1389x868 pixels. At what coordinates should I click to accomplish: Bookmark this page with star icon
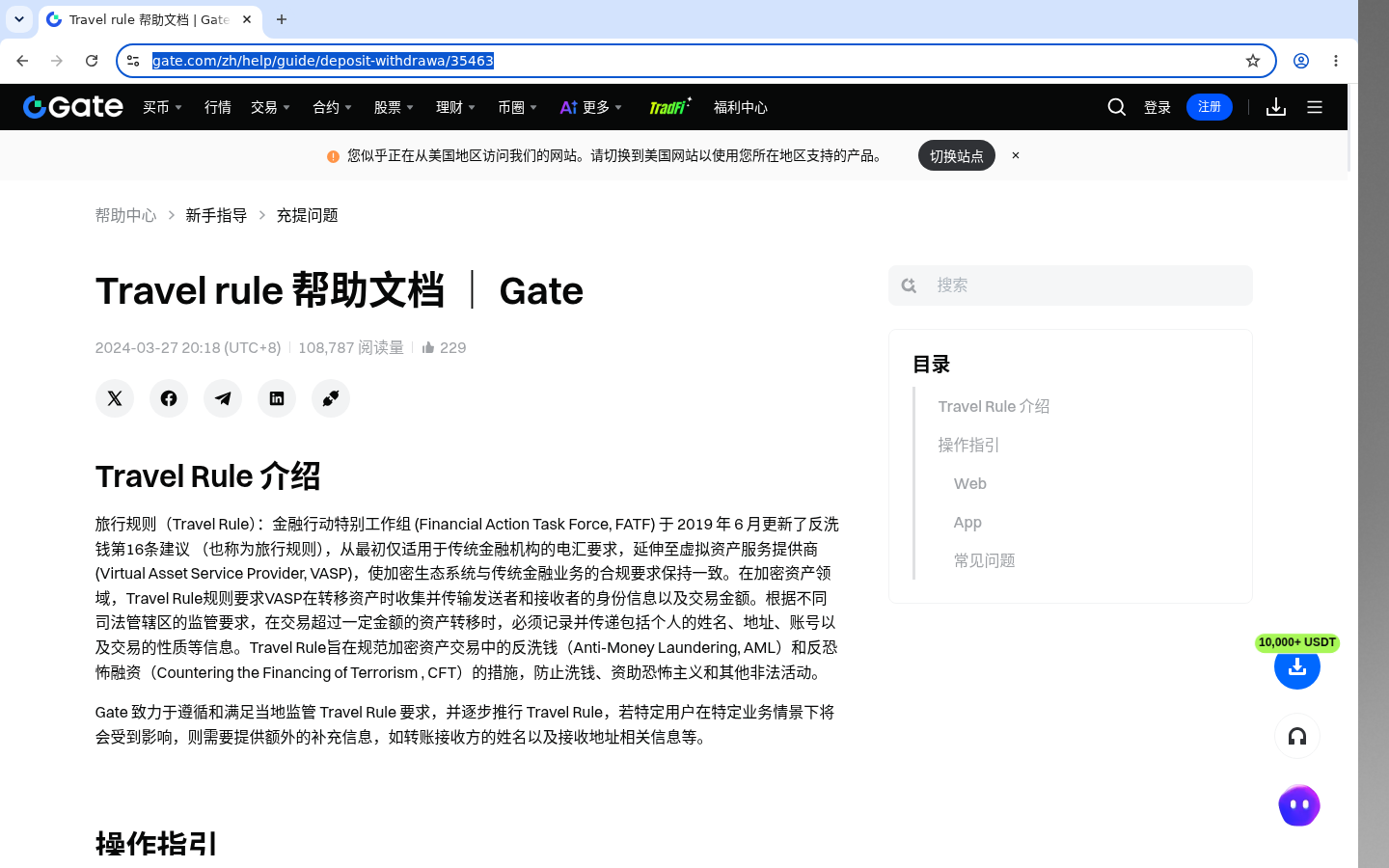click(1253, 61)
